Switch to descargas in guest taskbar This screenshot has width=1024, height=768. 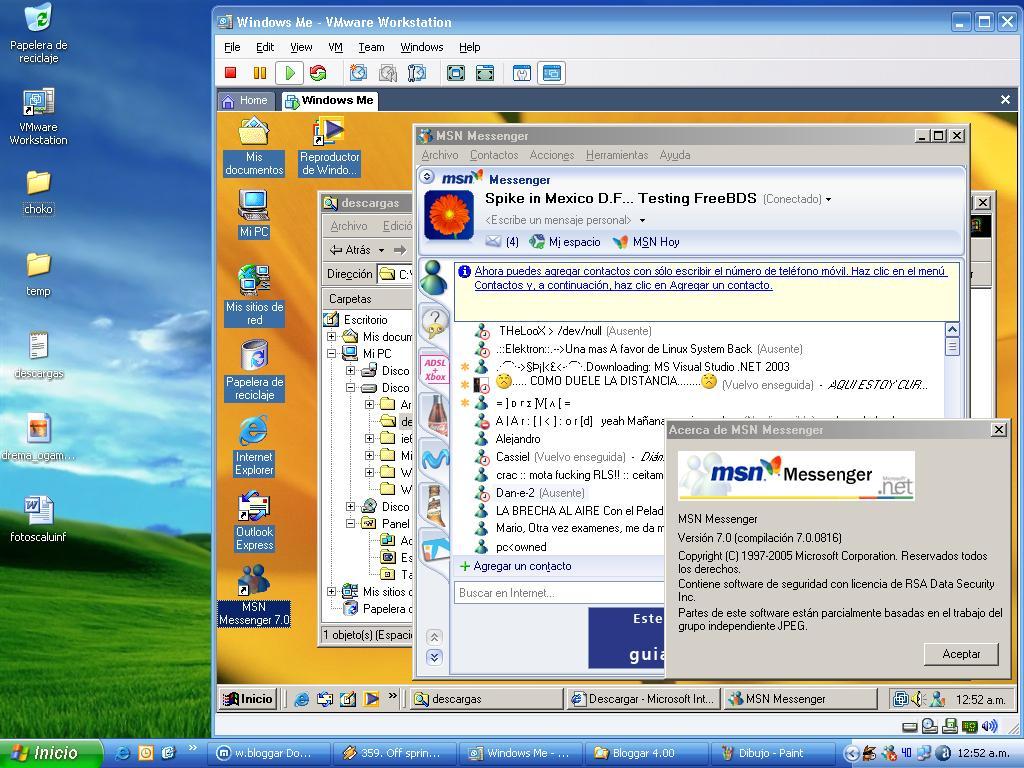pyautogui.click(x=487, y=699)
